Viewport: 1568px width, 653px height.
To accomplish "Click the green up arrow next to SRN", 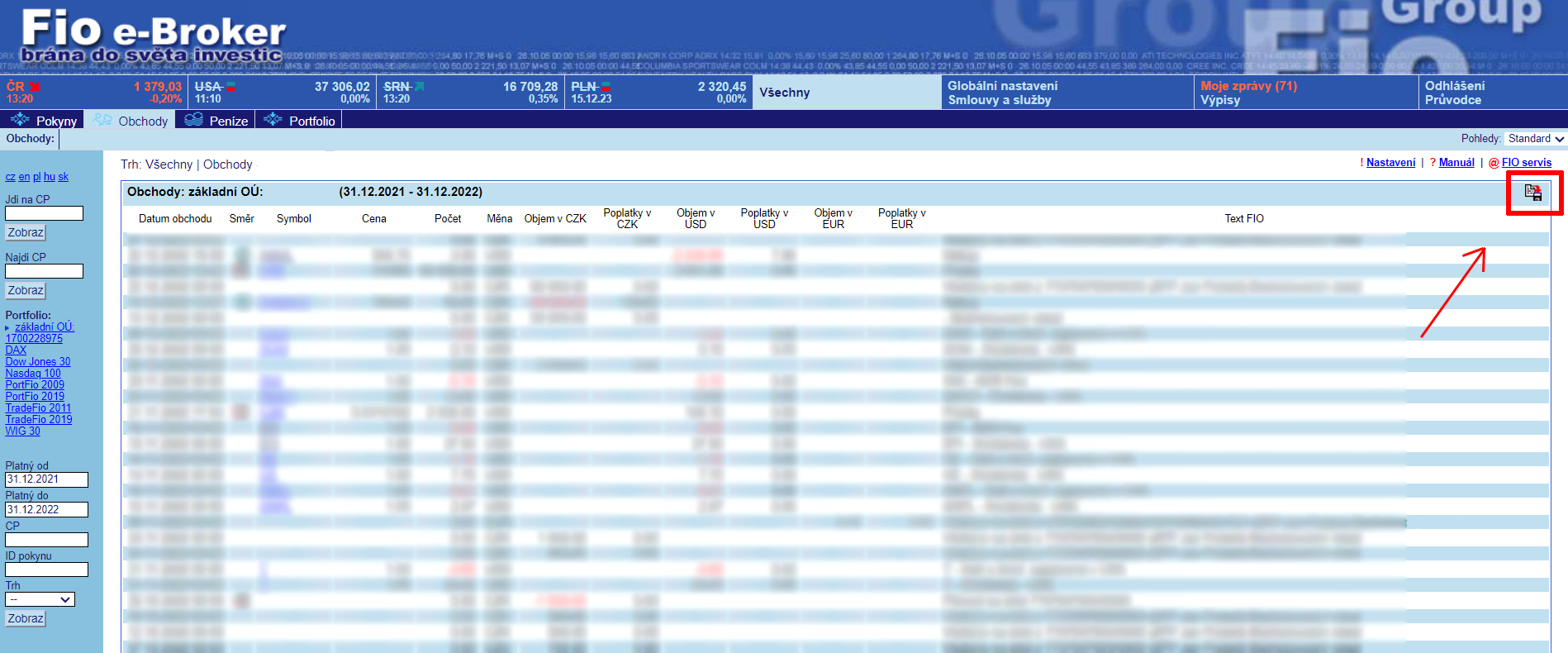I will point(419,86).
